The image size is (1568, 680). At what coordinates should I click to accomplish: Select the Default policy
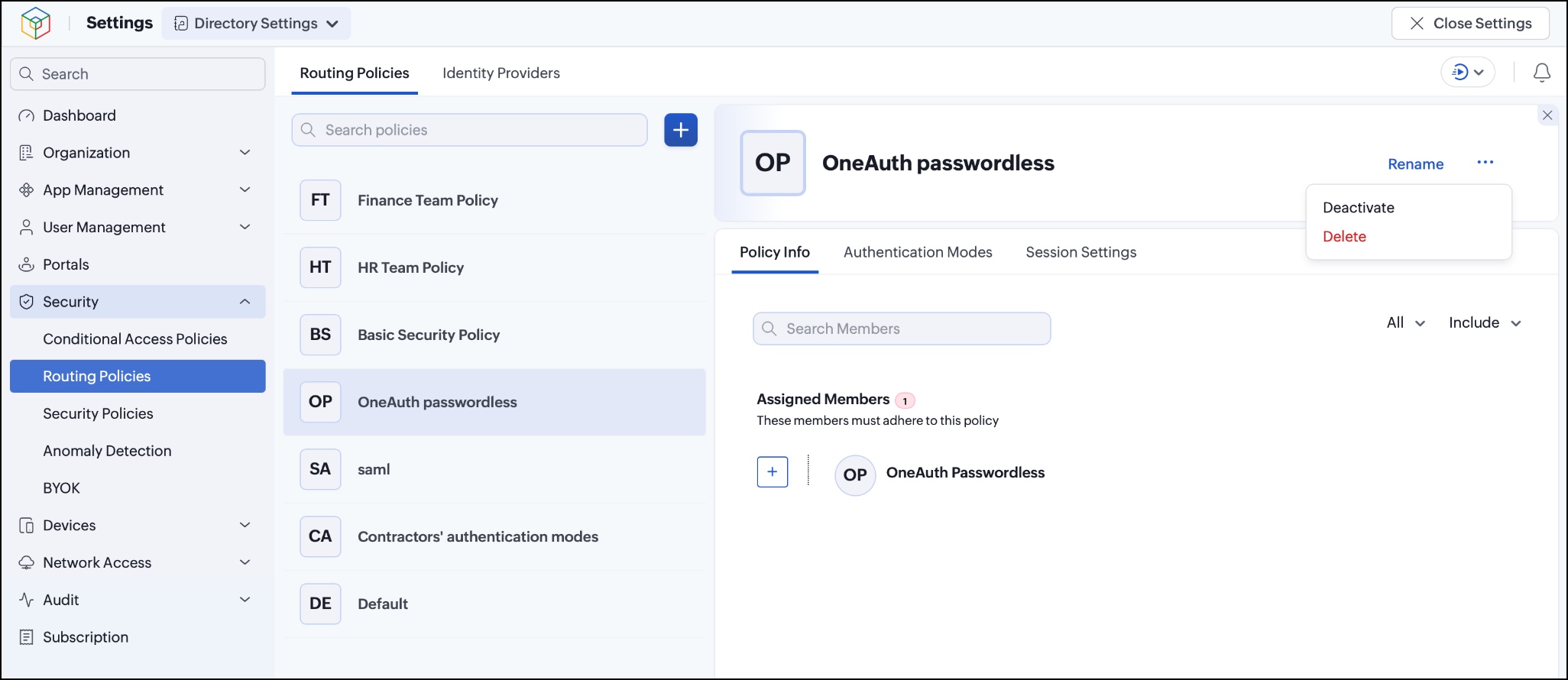494,604
